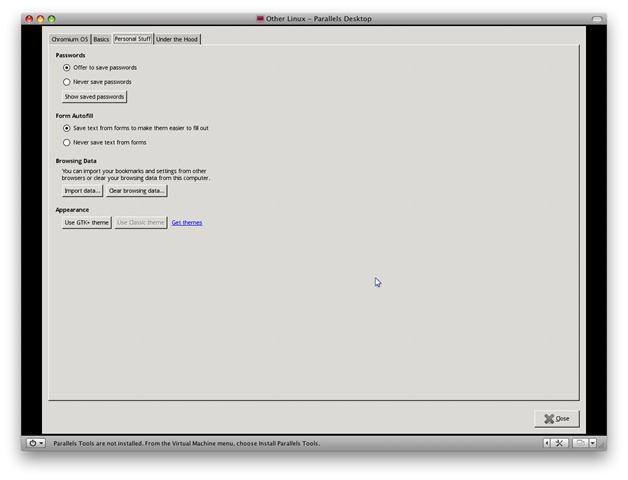Select Offer to save passwords option
628x480 pixels.
(67, 68)
